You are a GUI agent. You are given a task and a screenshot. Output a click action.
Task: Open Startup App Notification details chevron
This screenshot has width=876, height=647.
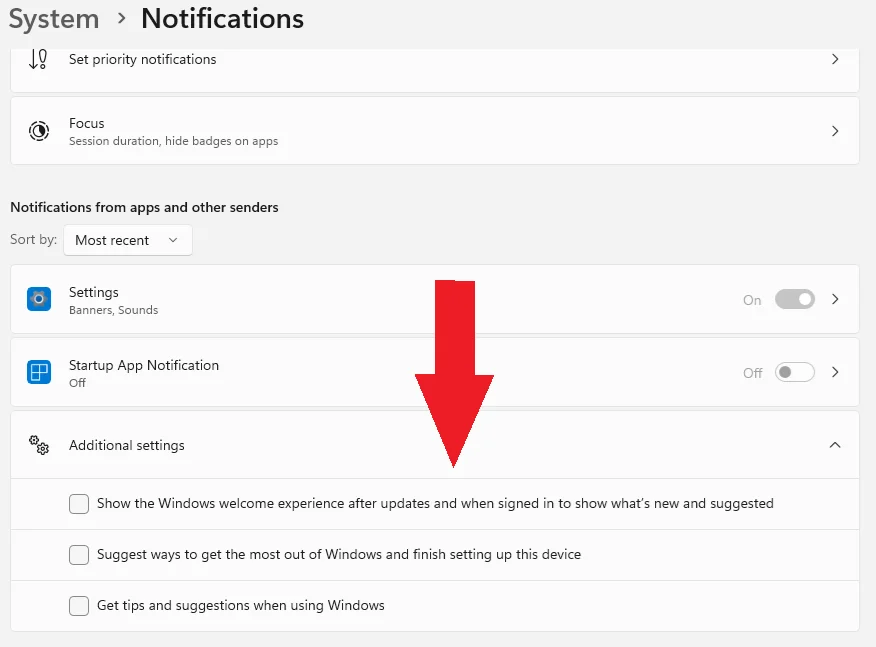pos(835,372)
